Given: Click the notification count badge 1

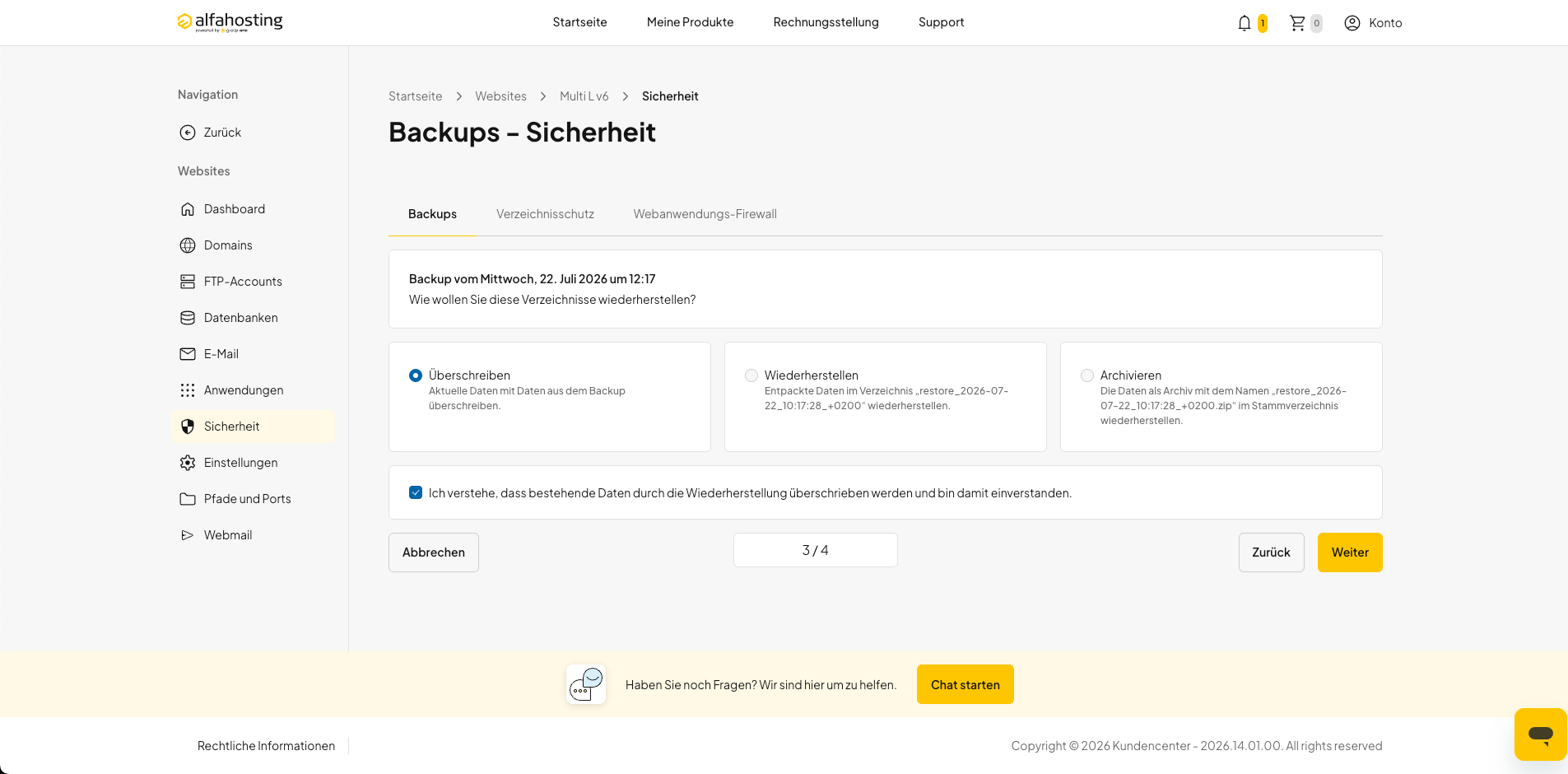Looking at the screenshot, I should tap(1262, 23).
